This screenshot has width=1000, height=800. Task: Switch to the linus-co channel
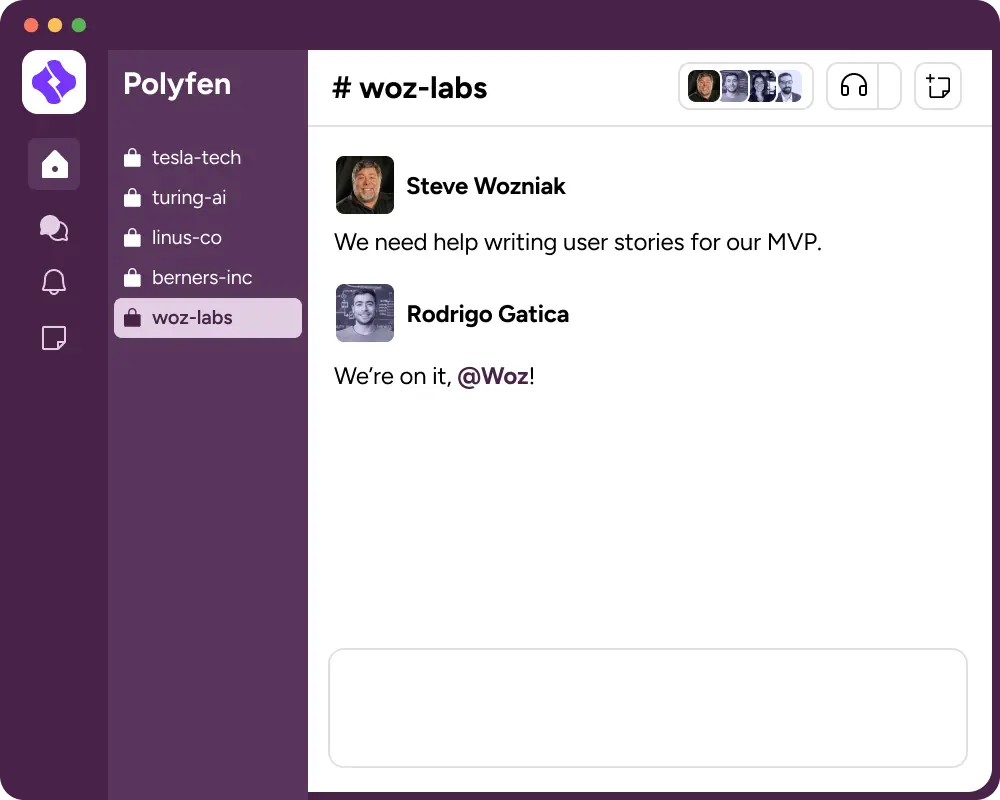[208, 238]
